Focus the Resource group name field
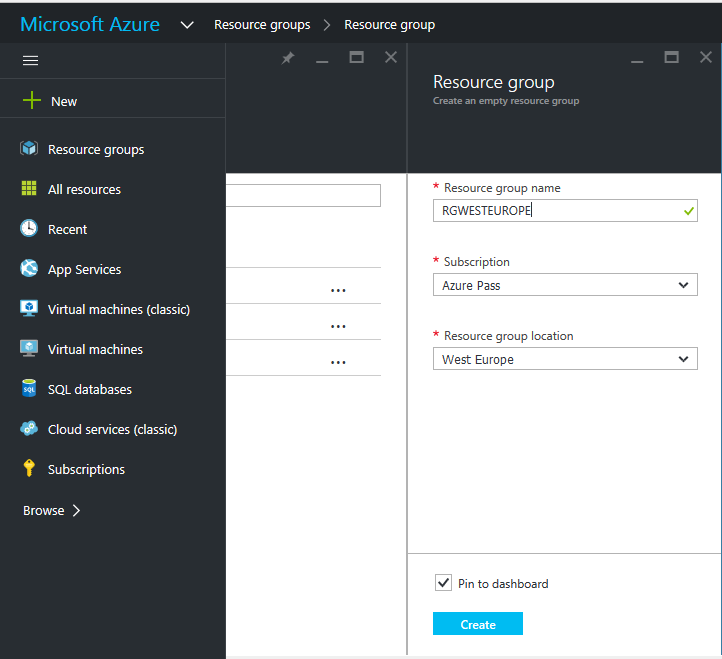722x659 pixels. [565, 211]
